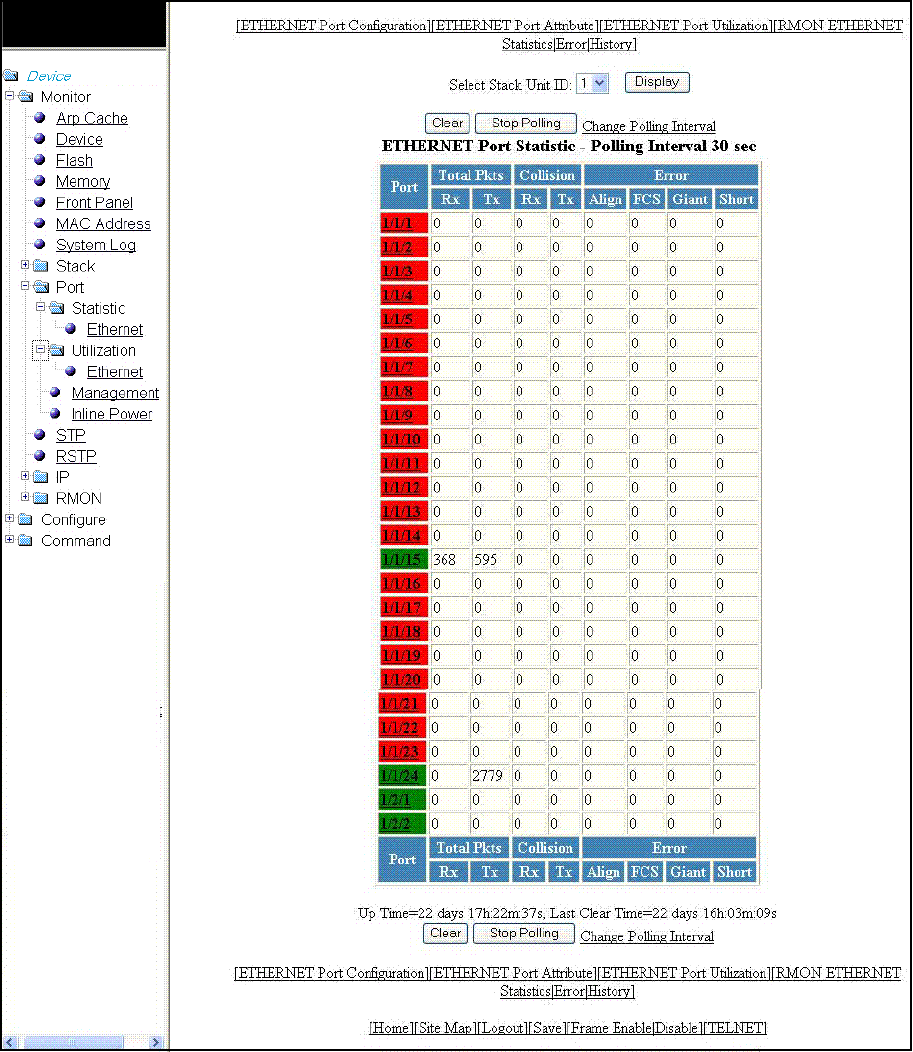Open the top Change Polling Interval link
Screen dimensions: 913x1052
tap(649, 126)
